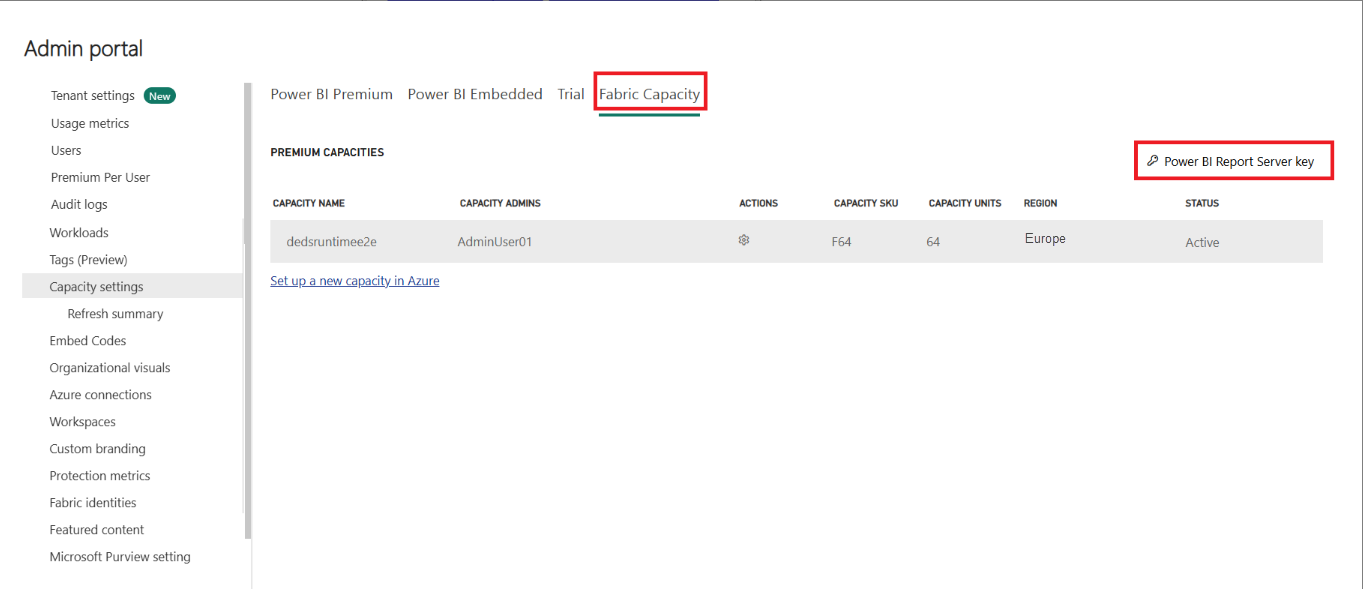The width and height of the screenshot is (1363, 589).
Task: Click the F64 capacity SKU value
Action: click(841, 242)
